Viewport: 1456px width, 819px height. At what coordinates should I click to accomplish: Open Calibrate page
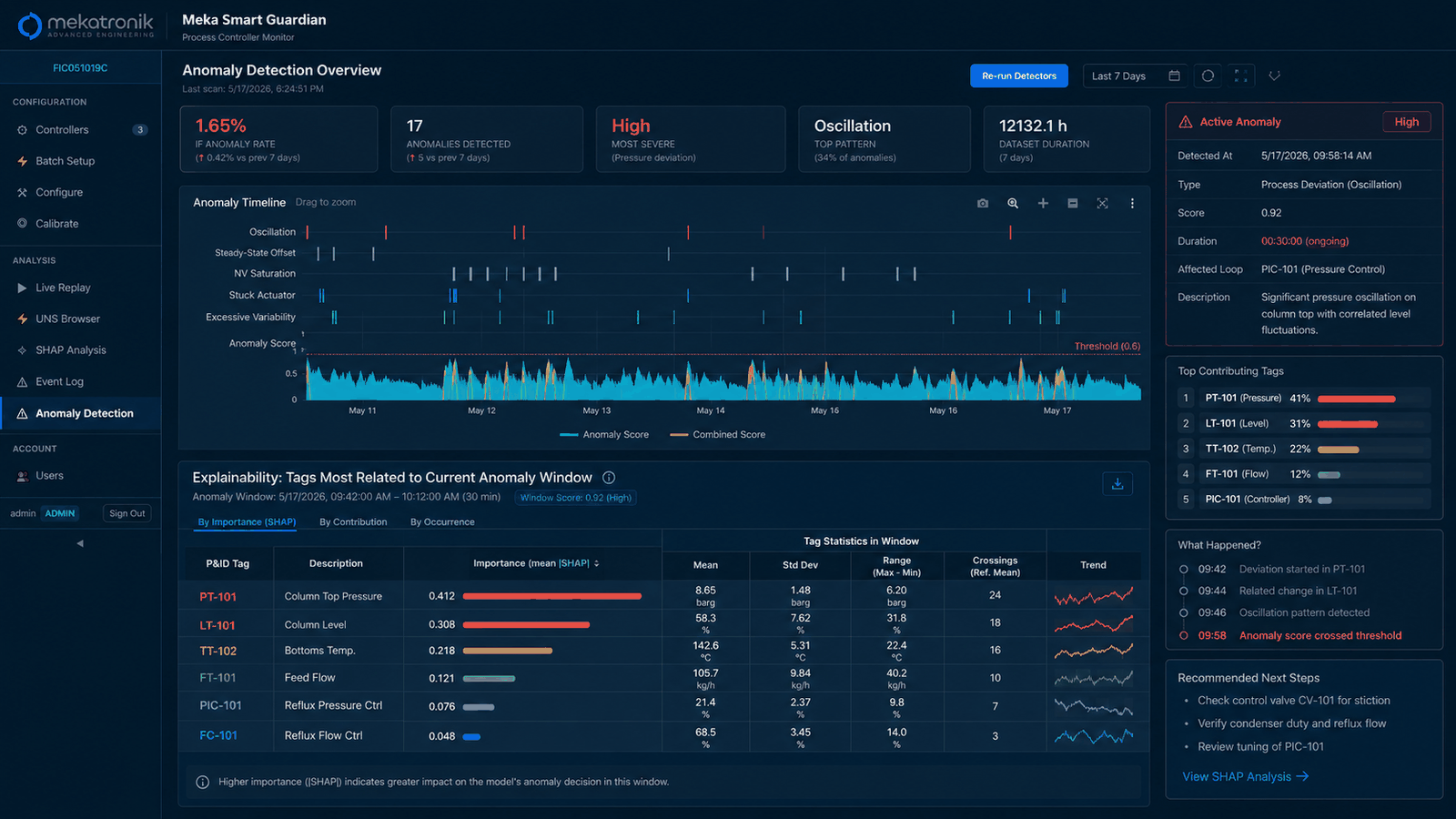[80, 224]
